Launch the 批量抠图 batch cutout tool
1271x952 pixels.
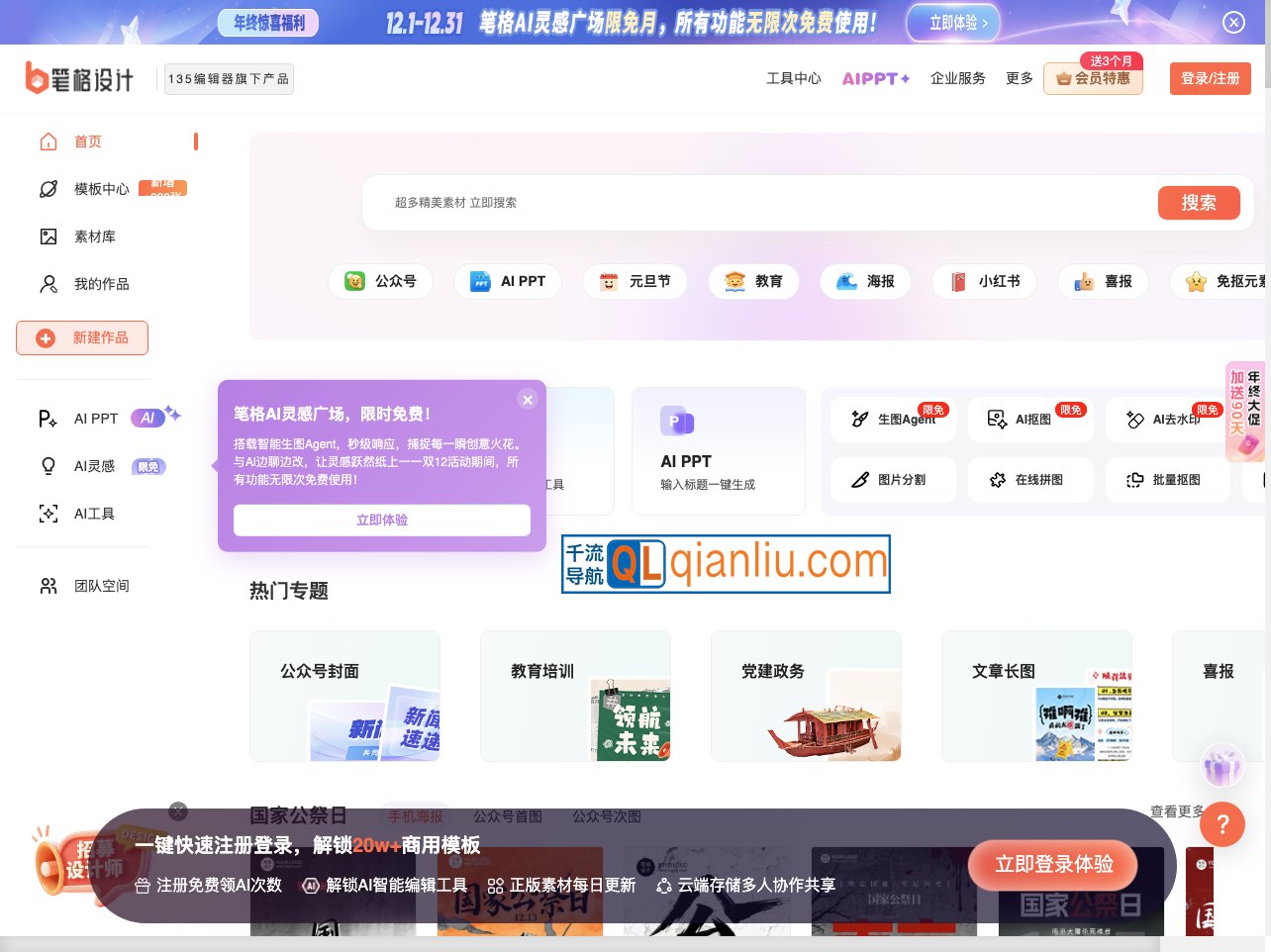pos(1168,480)
